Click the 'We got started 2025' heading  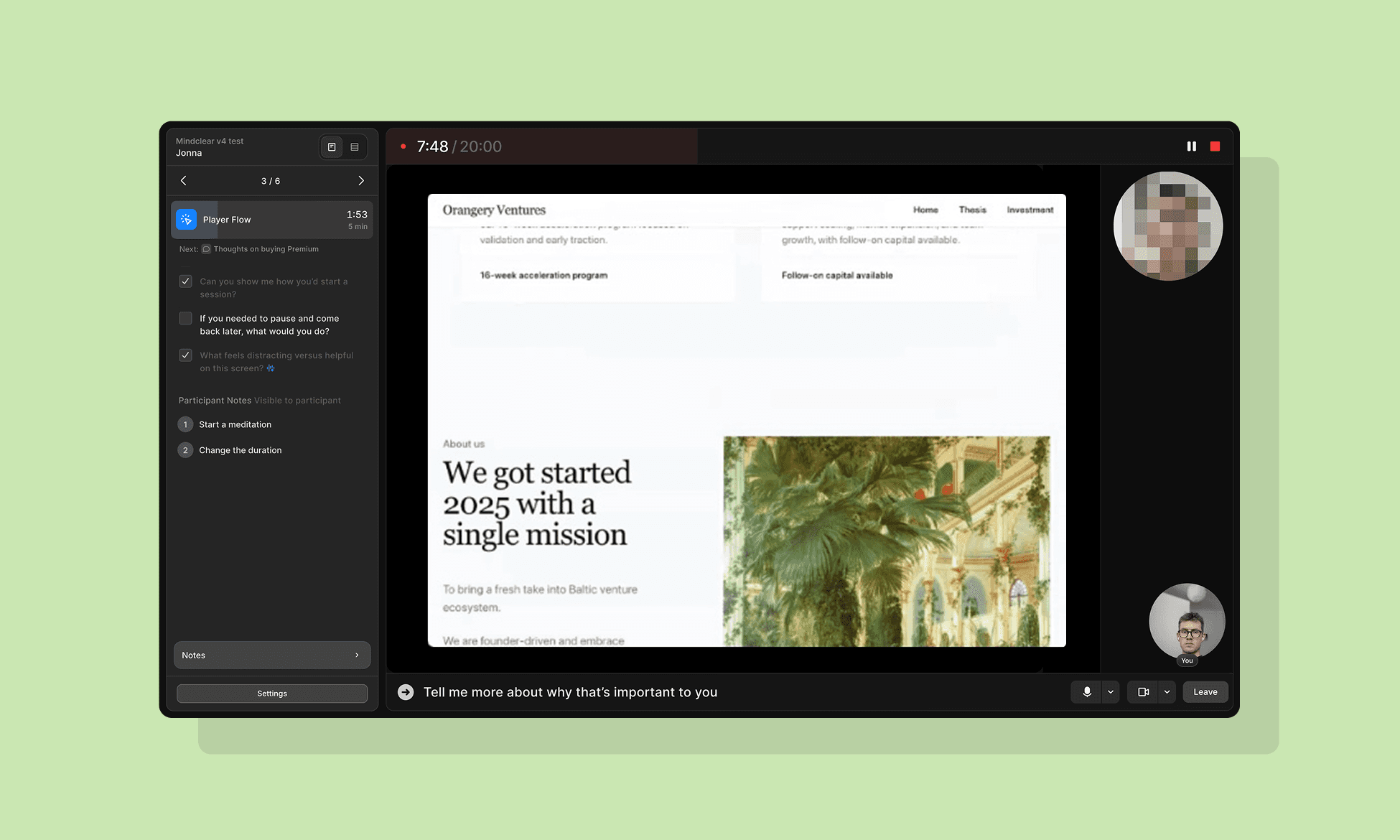pyautogui.click(x=537, y=504)
